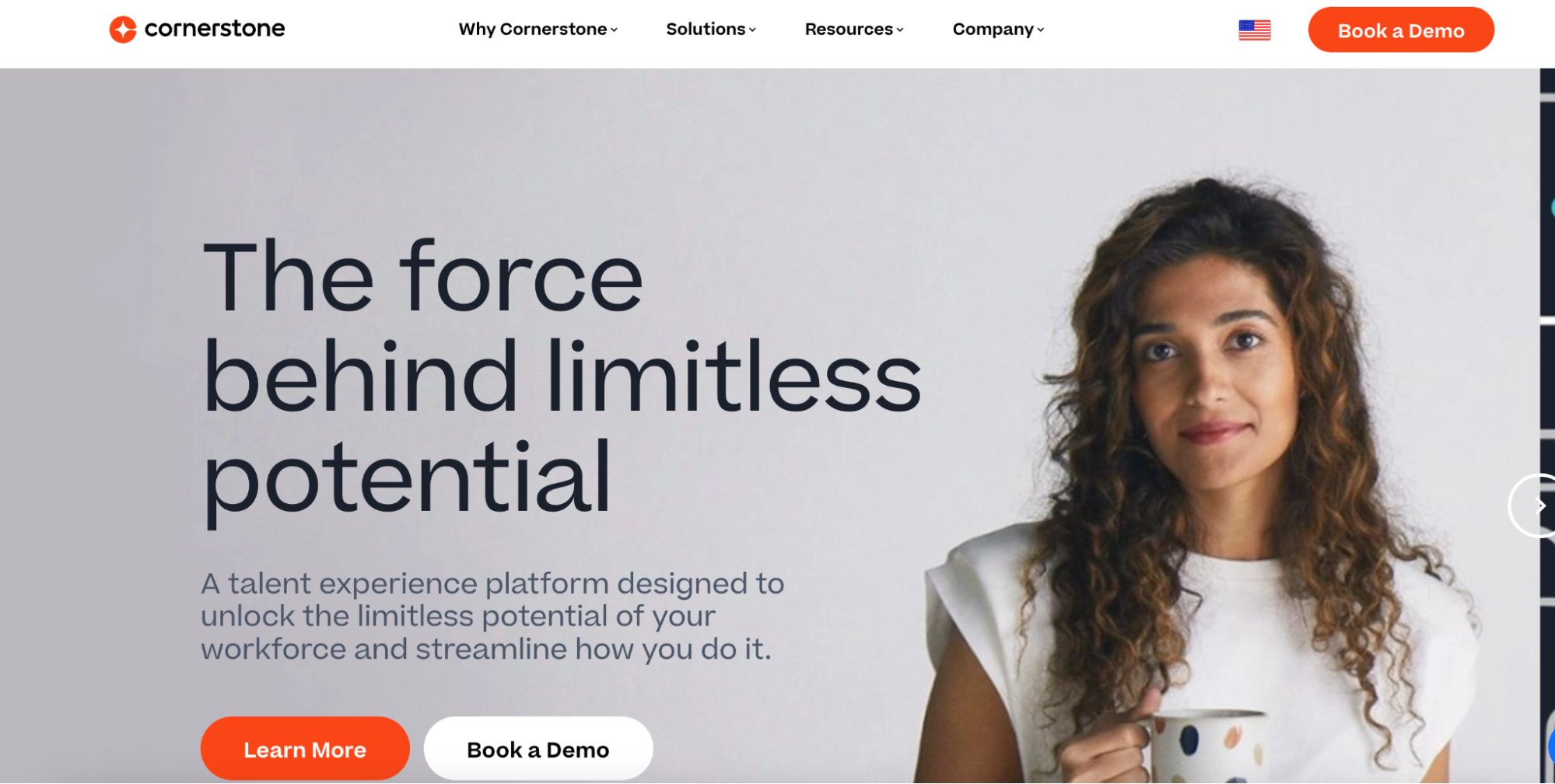Click the orange Cornerstone star logo icon
Image resolution: width=1555 pixels, height=784 pixels.
(x=123, y=30)
